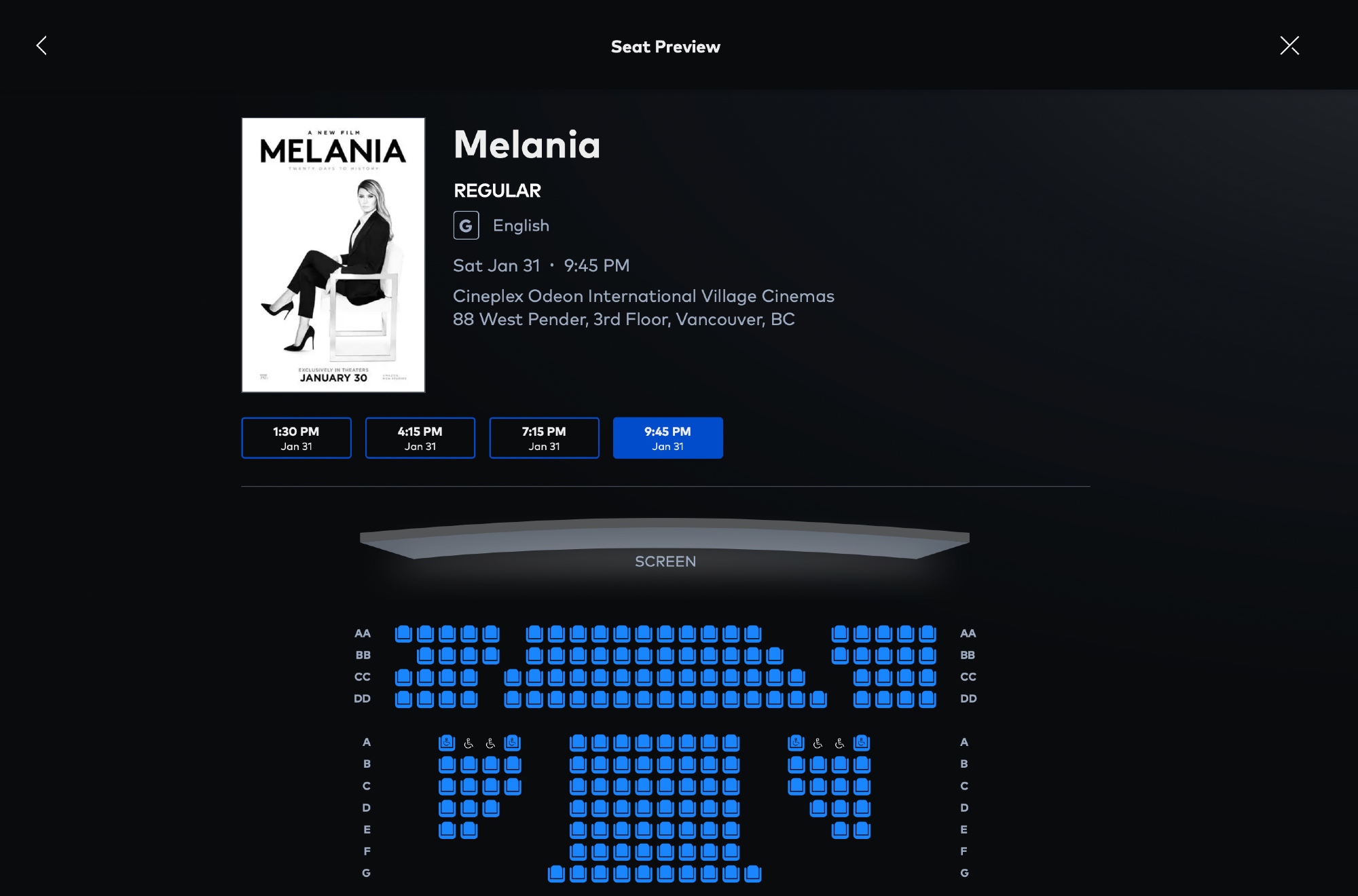Choose the 7:15 PM showtime button

tap(544, 438)
